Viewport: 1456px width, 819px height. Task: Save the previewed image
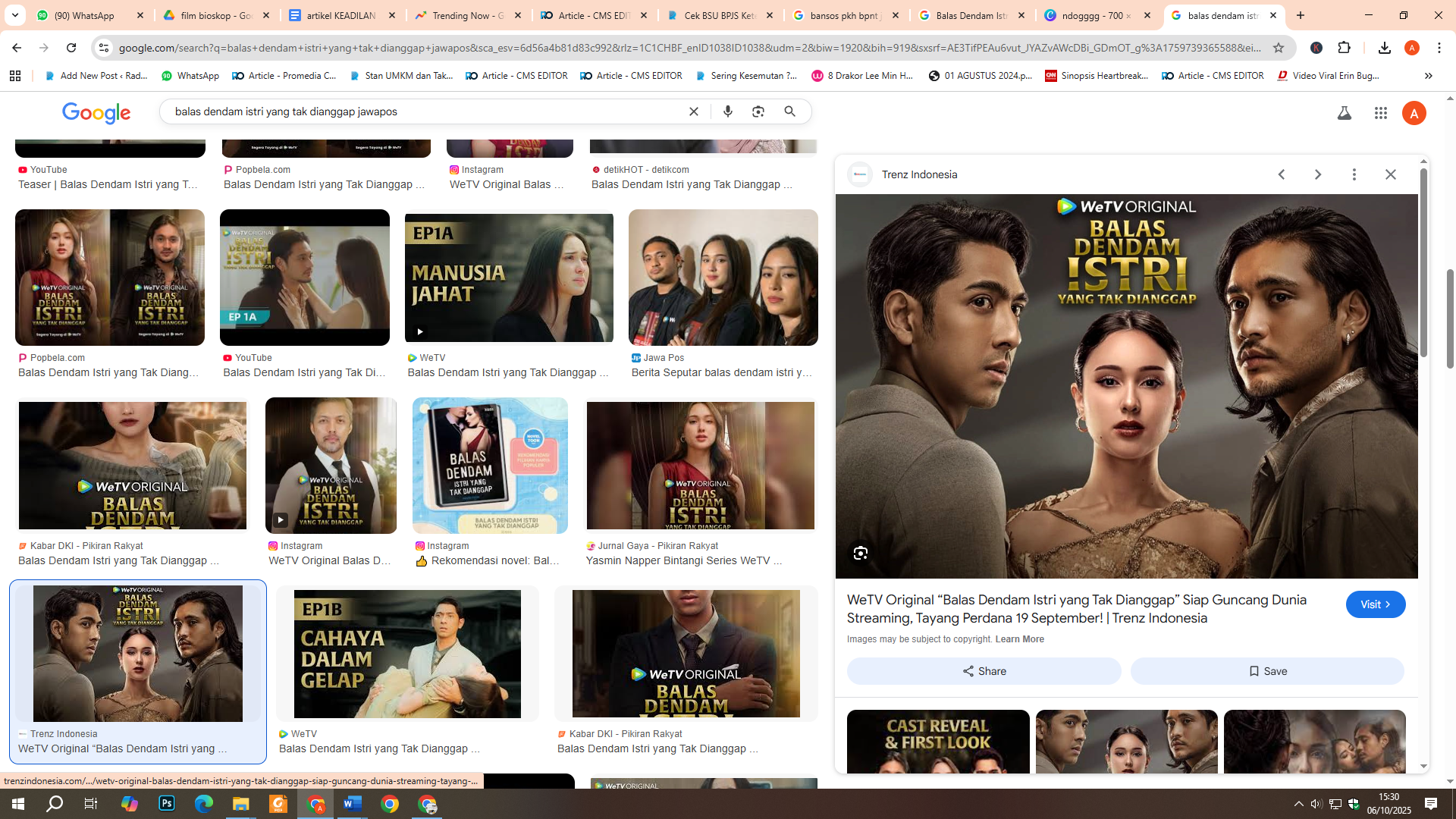click(1267, 671)
